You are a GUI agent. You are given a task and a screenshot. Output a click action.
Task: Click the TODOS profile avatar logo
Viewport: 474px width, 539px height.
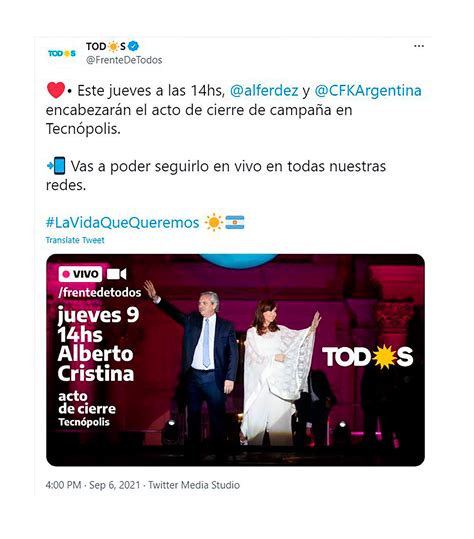pos(62,53)
